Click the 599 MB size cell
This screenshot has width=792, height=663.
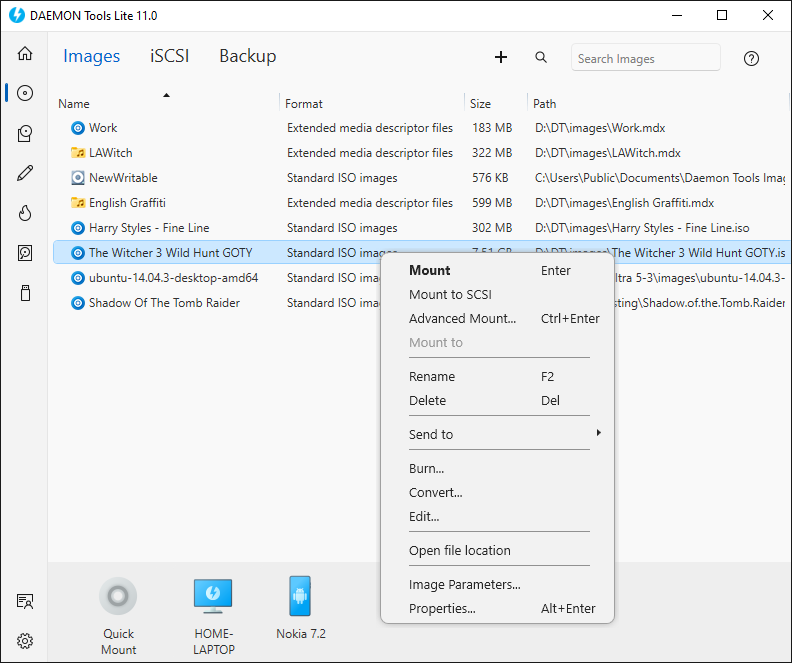(492, 202)
